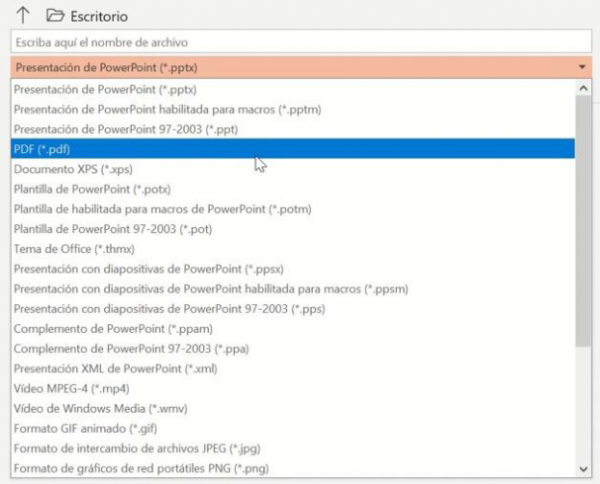
Task: Open the Escritorio location link
Action: click(99, 16)
